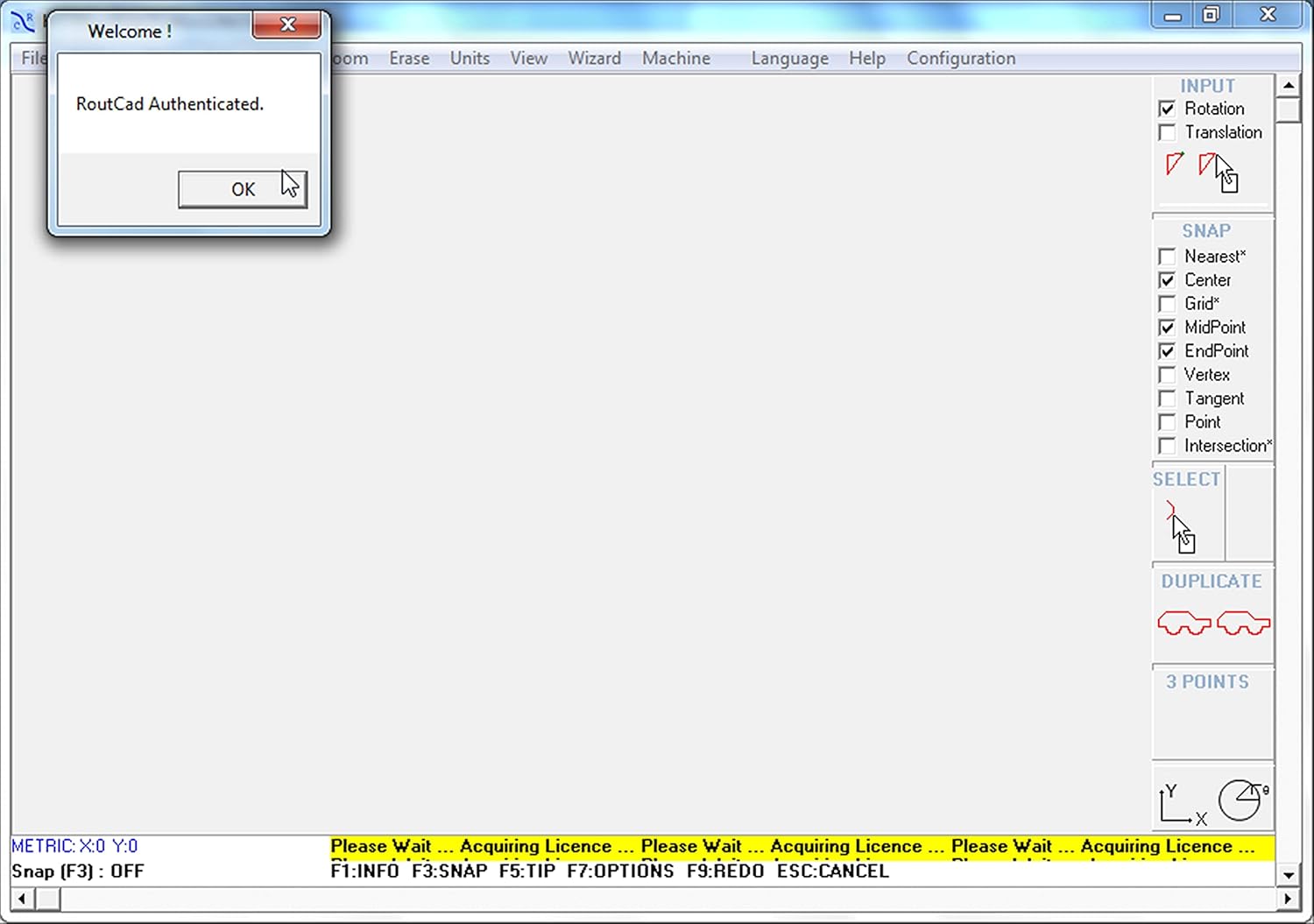Check the Vertex snap box
Image resolution: width=1314 pixels, height=924 pixels.
pyautogui.click(x=1167, y=375)
